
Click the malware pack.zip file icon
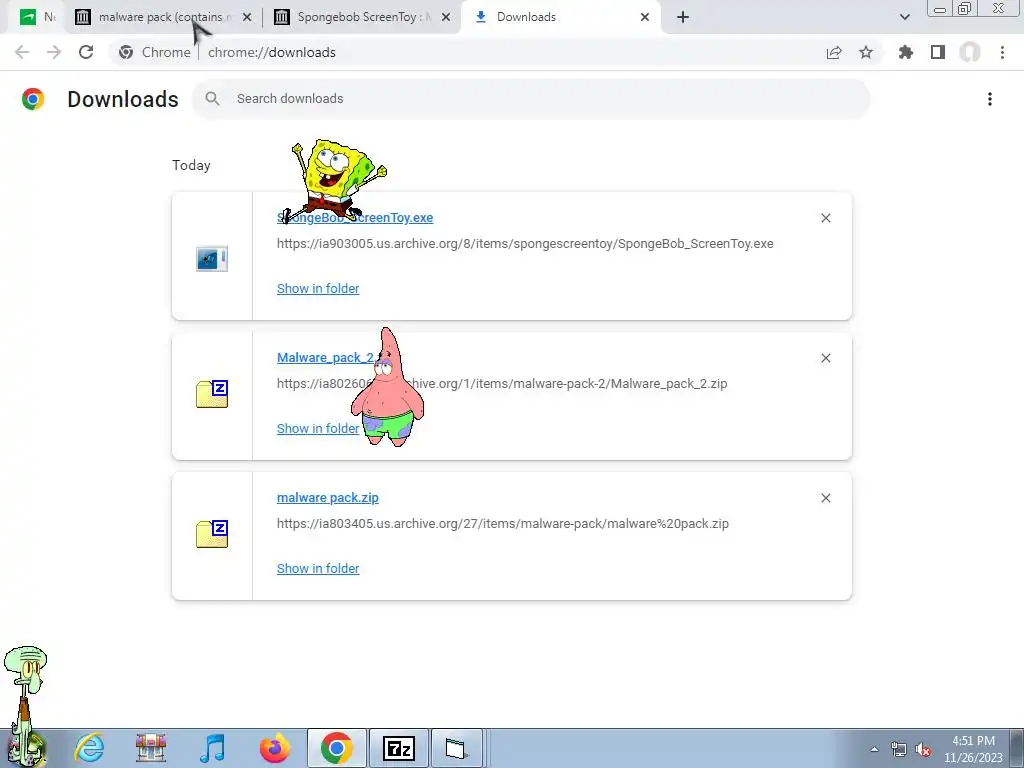[x=212, y=534]
